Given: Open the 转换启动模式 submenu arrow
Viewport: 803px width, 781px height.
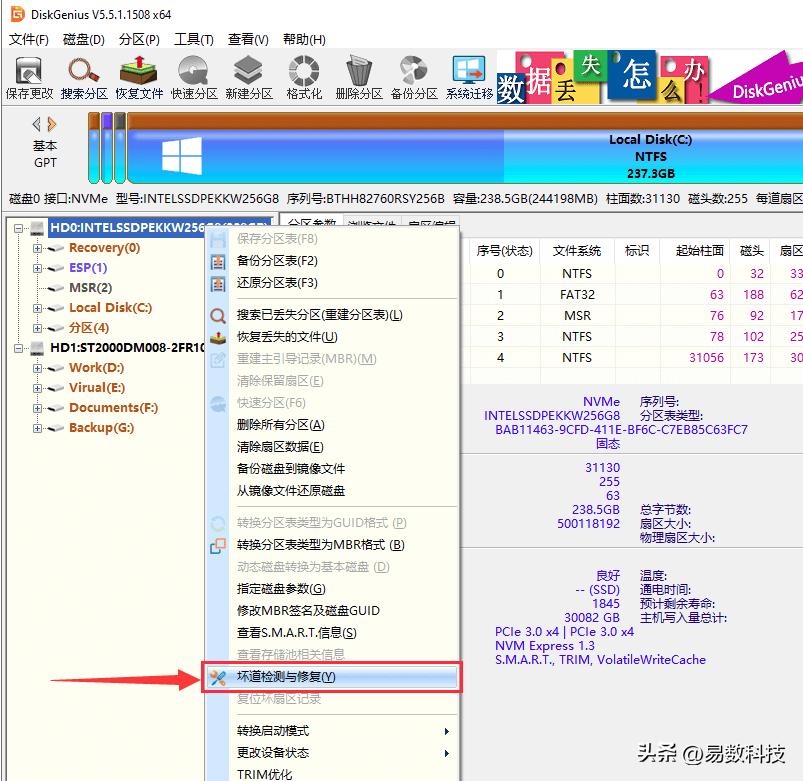Looking at the screenshot, I should click(x=448, y=731).
